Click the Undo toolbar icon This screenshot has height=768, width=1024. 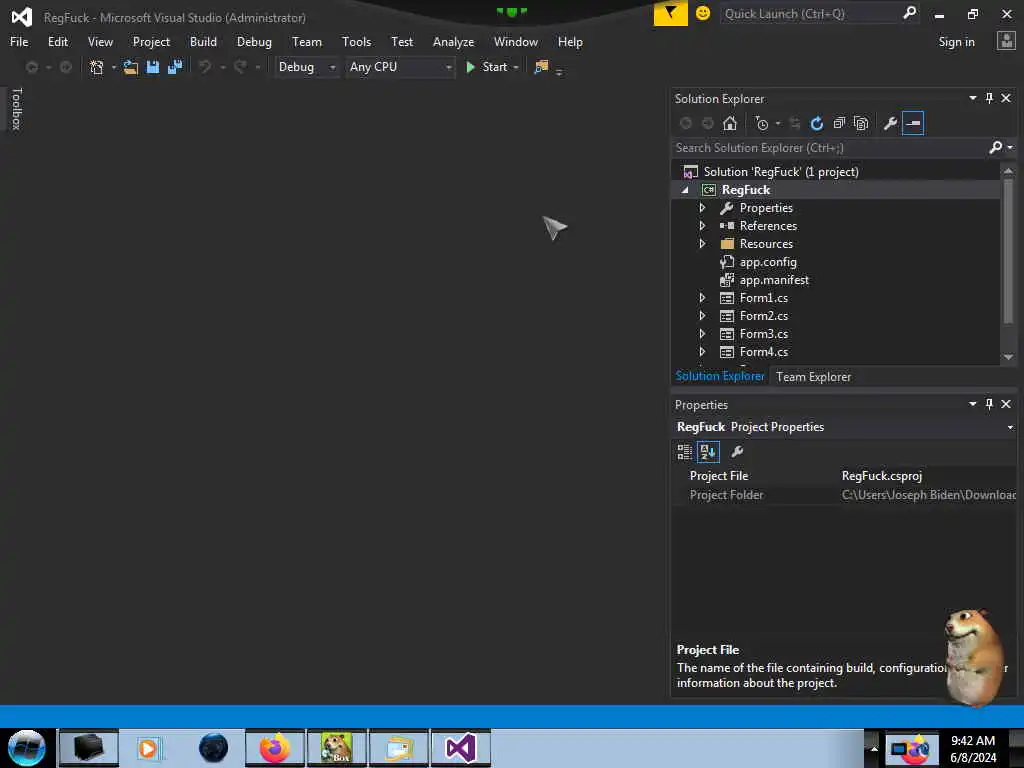pos(205,67)
